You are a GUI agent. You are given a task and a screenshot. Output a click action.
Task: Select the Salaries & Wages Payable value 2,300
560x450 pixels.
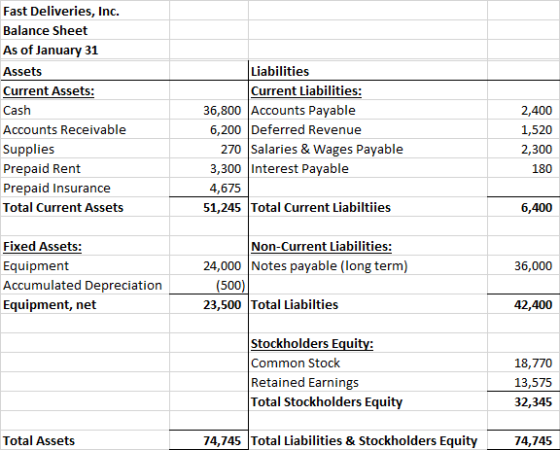pos(536,149)
